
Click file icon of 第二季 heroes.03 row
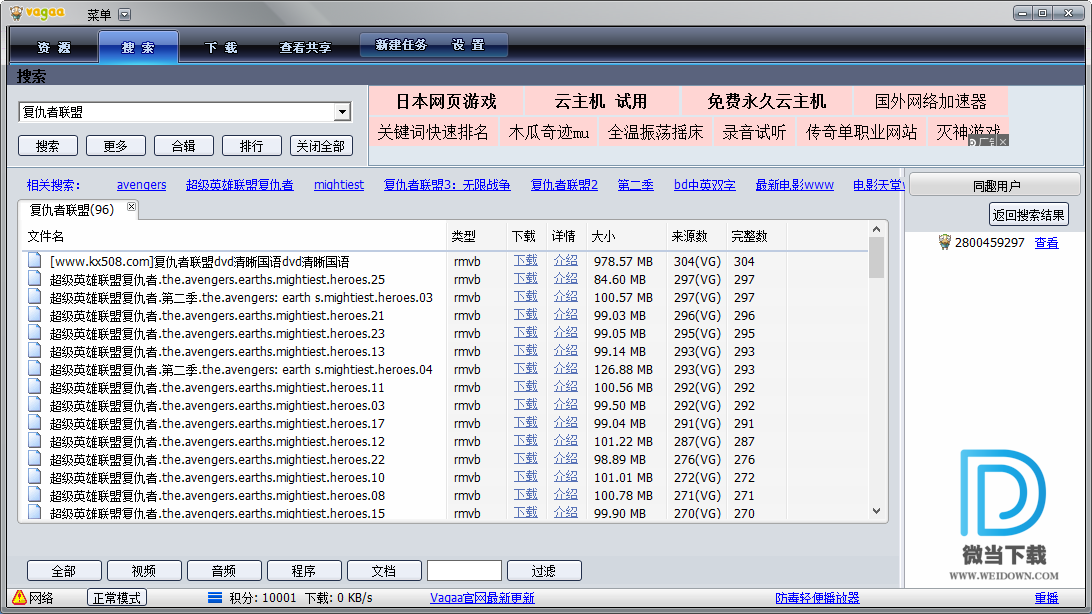(34, 297)
